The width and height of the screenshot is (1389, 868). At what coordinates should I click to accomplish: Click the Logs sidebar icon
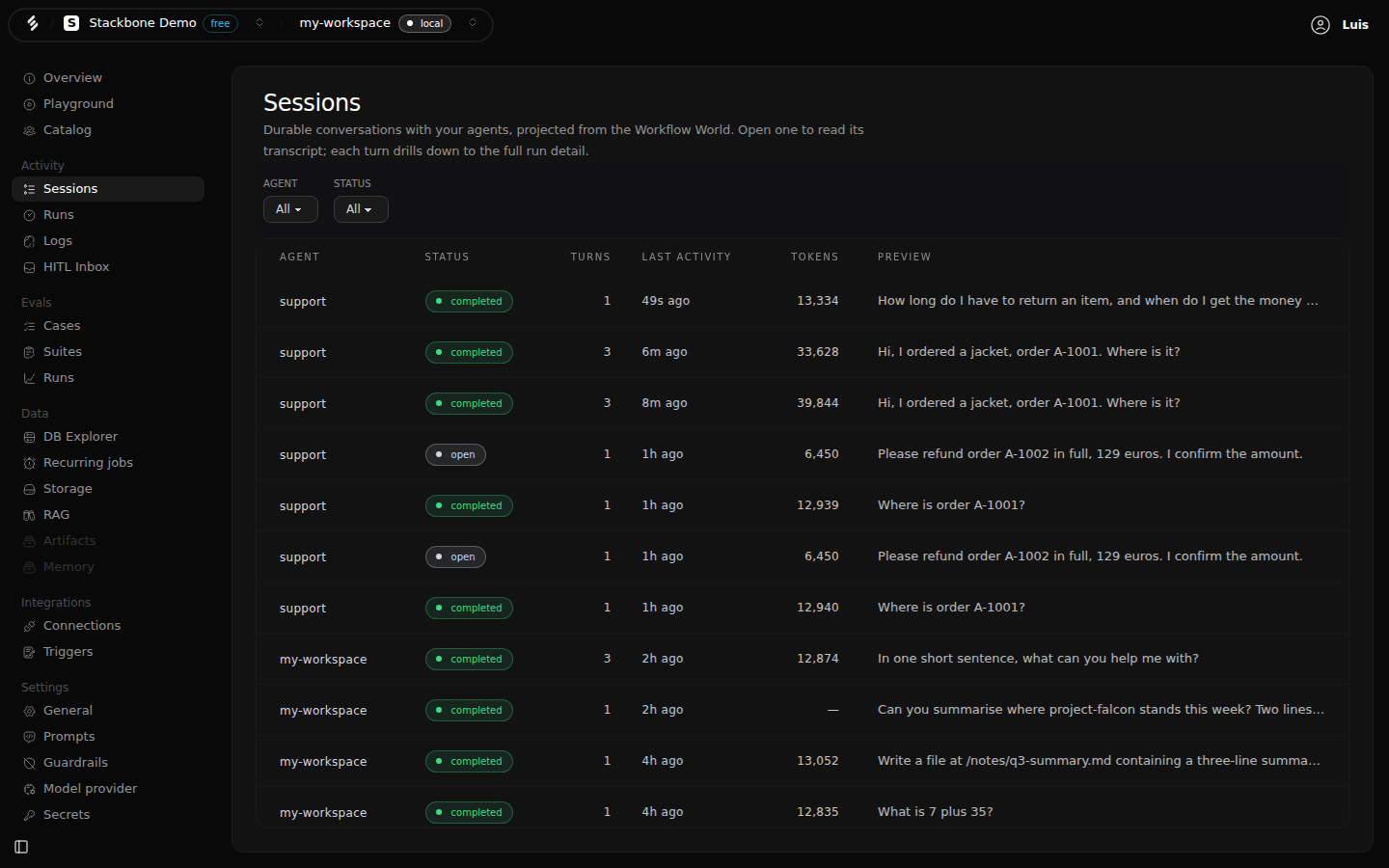29,241
